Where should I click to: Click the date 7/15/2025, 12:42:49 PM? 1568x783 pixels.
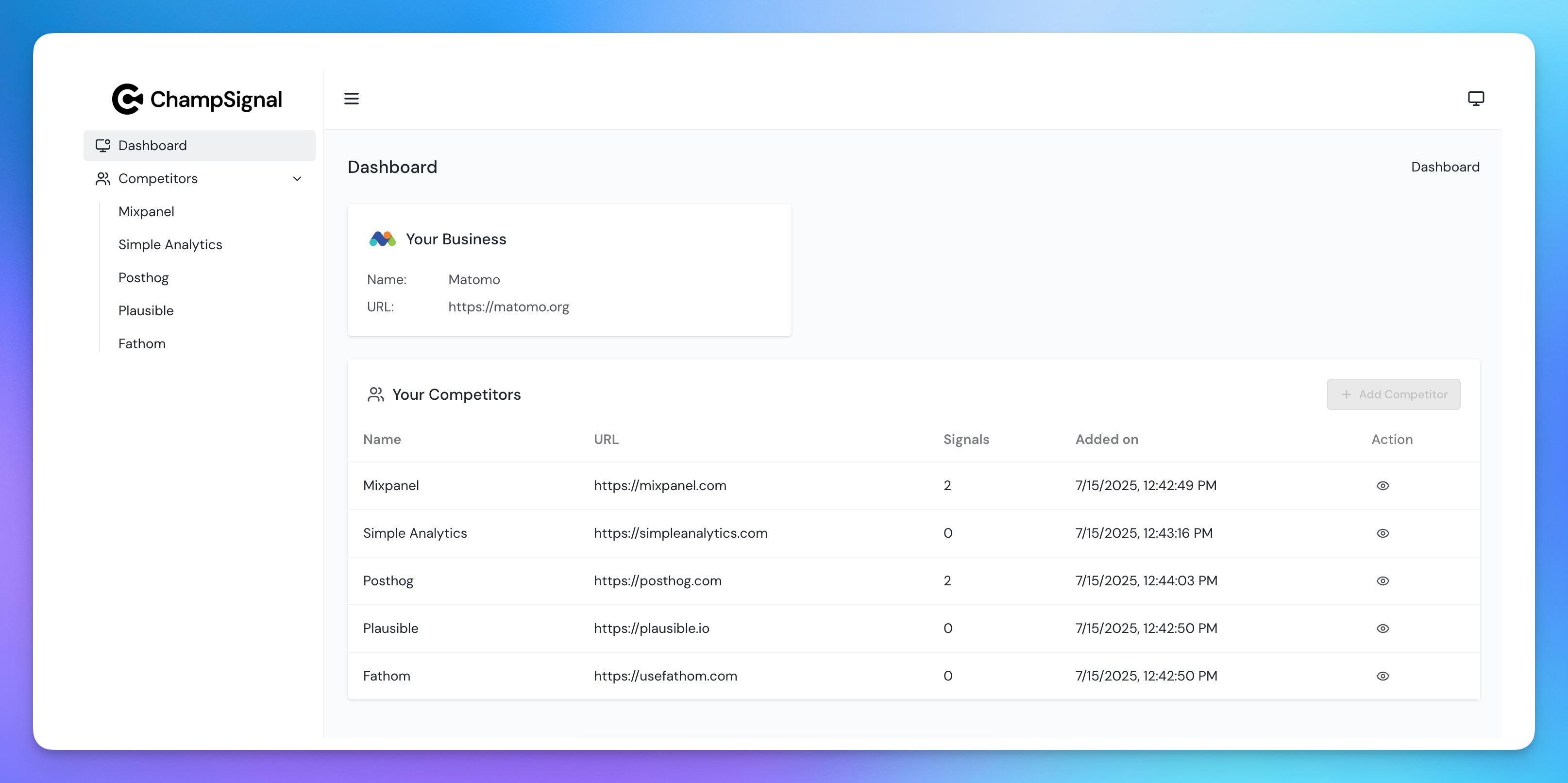pyautogui.click(x=1146, y=486)
